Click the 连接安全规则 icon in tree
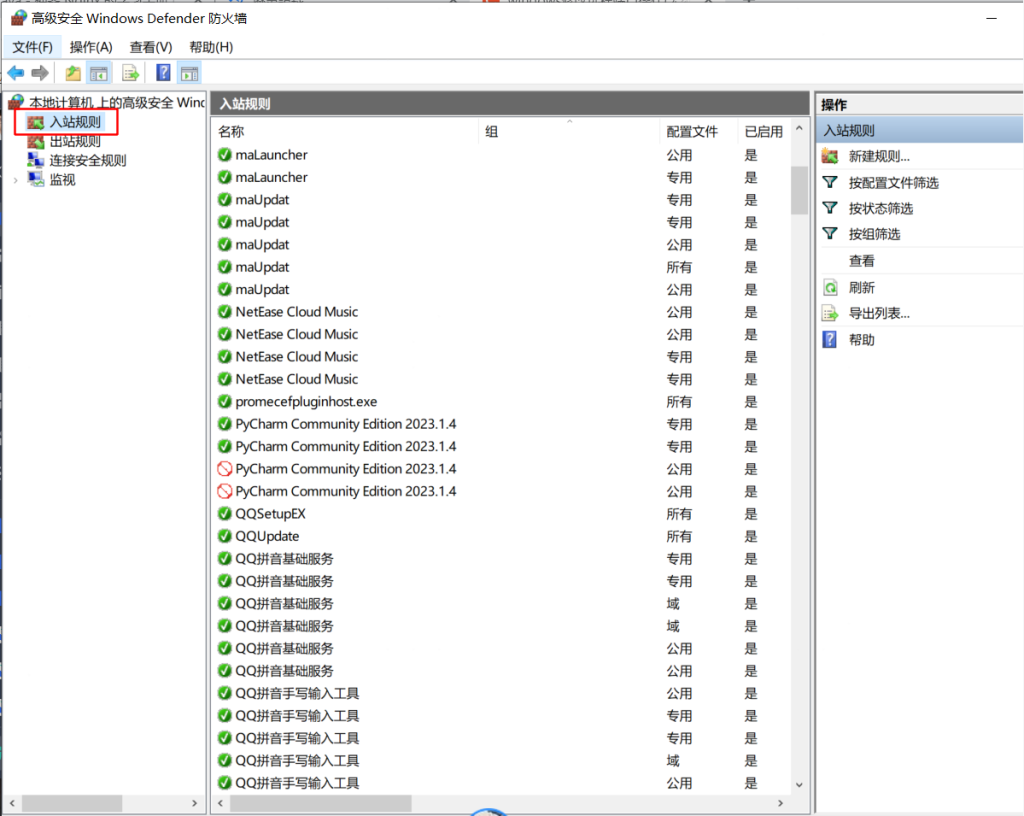This screenshot has height=816, width=1024. (36, 160)
